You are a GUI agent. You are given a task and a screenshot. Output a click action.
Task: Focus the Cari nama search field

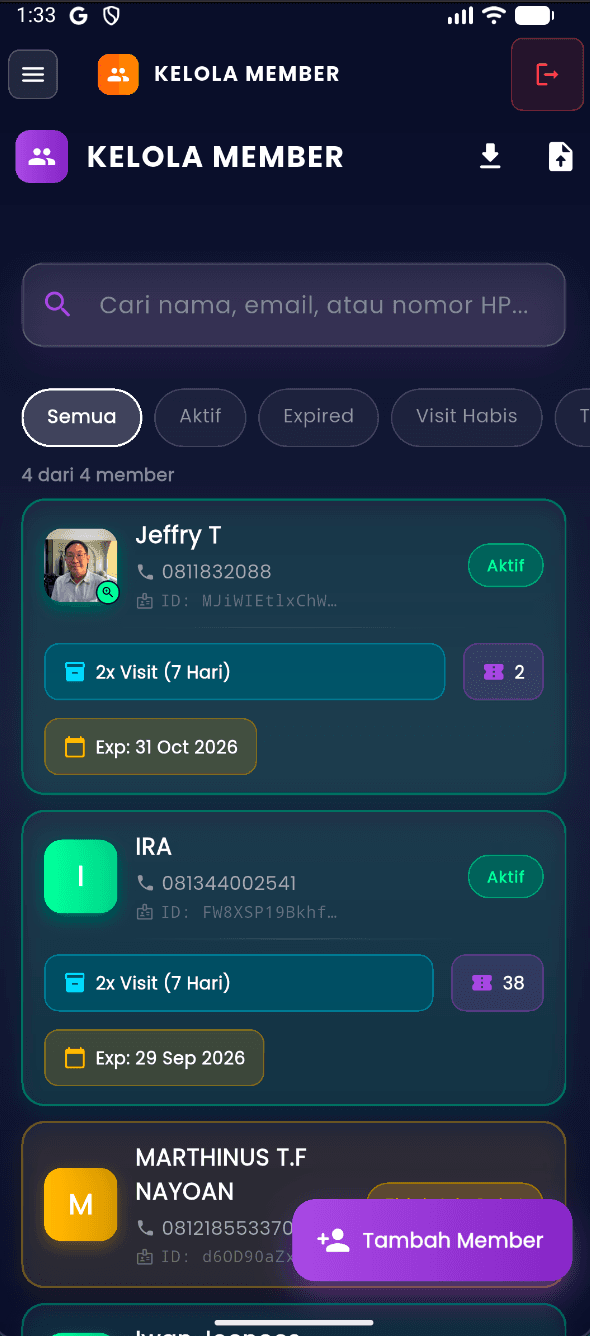click(x=294, y=305)
